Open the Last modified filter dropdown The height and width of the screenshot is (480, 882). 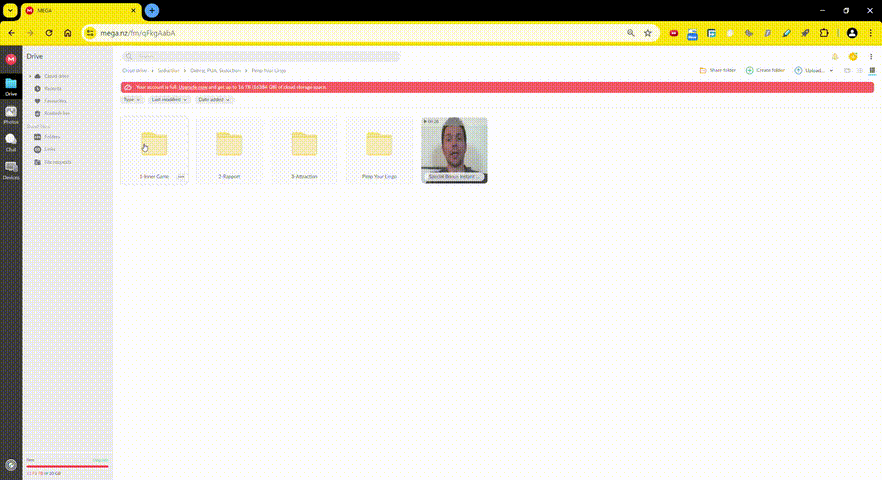pyautogui.click(x=169, y=100)
